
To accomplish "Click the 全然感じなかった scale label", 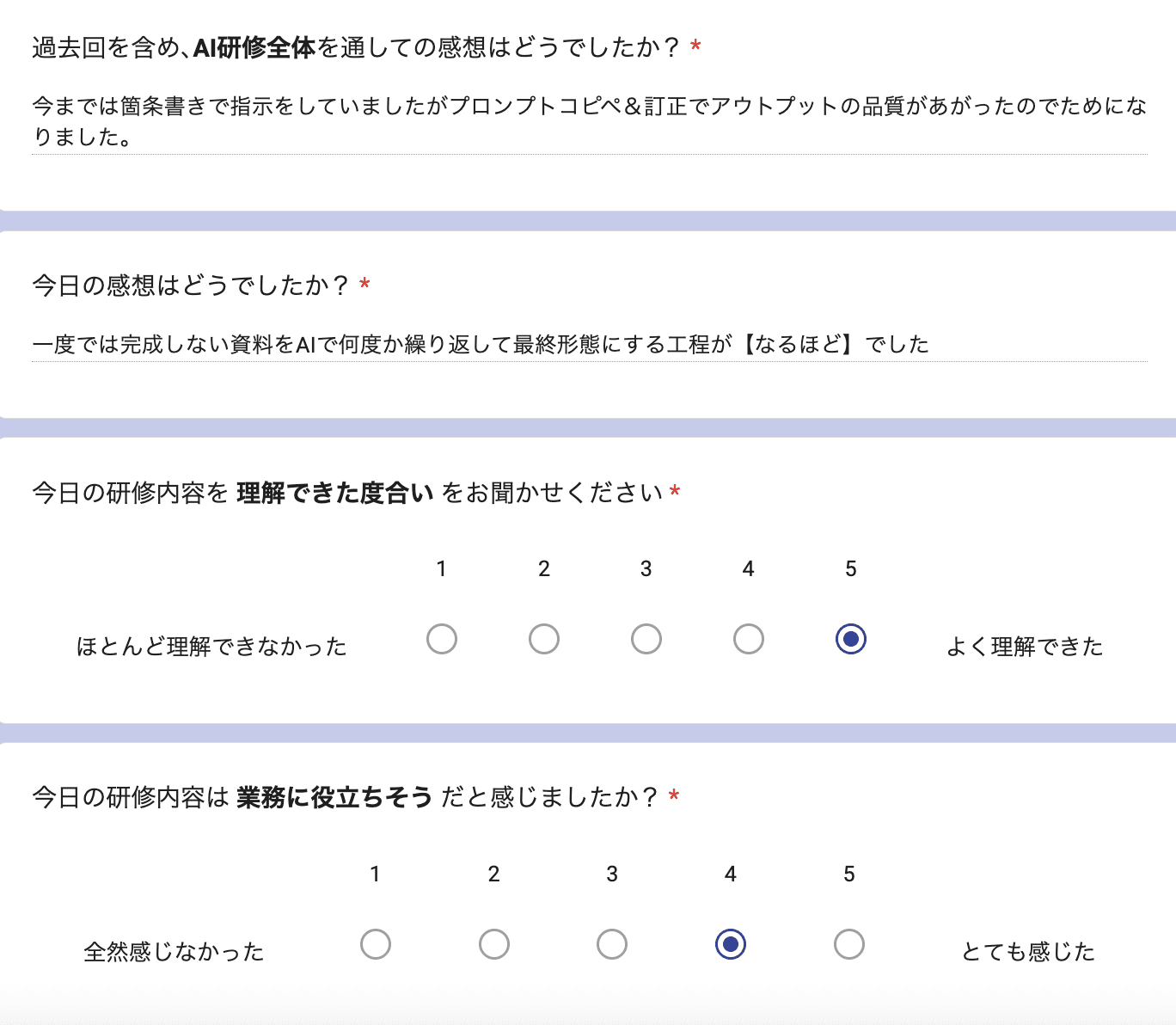I will [x=175, y=951].
